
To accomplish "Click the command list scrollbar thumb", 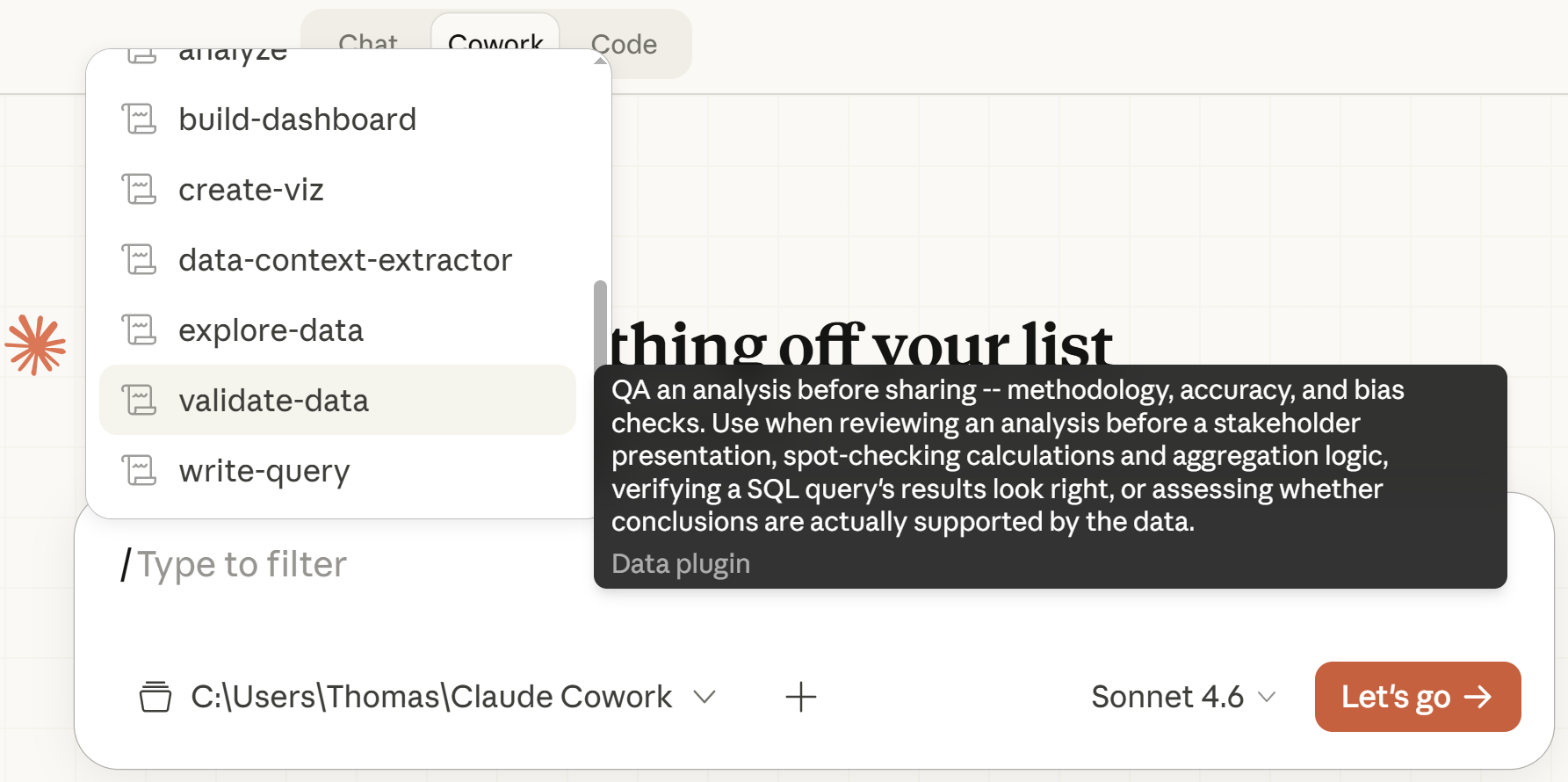I will 601,323.
